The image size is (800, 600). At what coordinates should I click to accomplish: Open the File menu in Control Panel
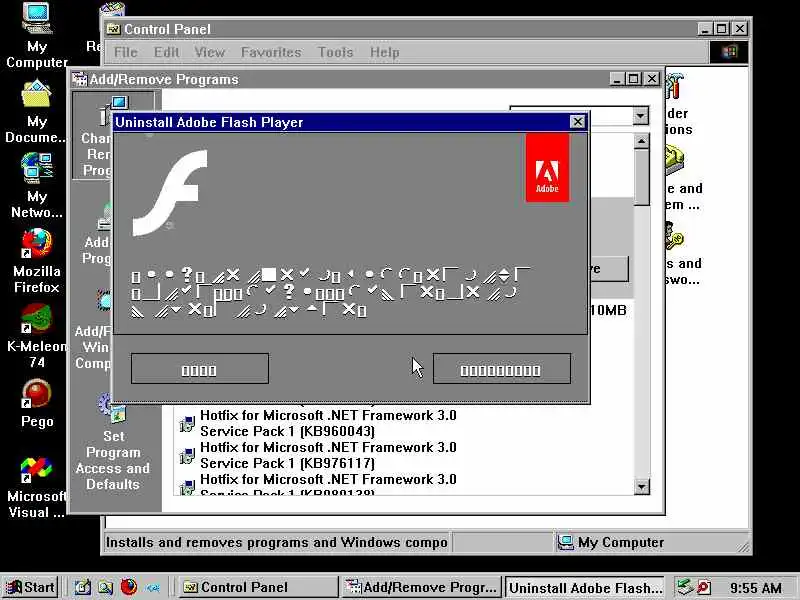click(x=126, y=52)
